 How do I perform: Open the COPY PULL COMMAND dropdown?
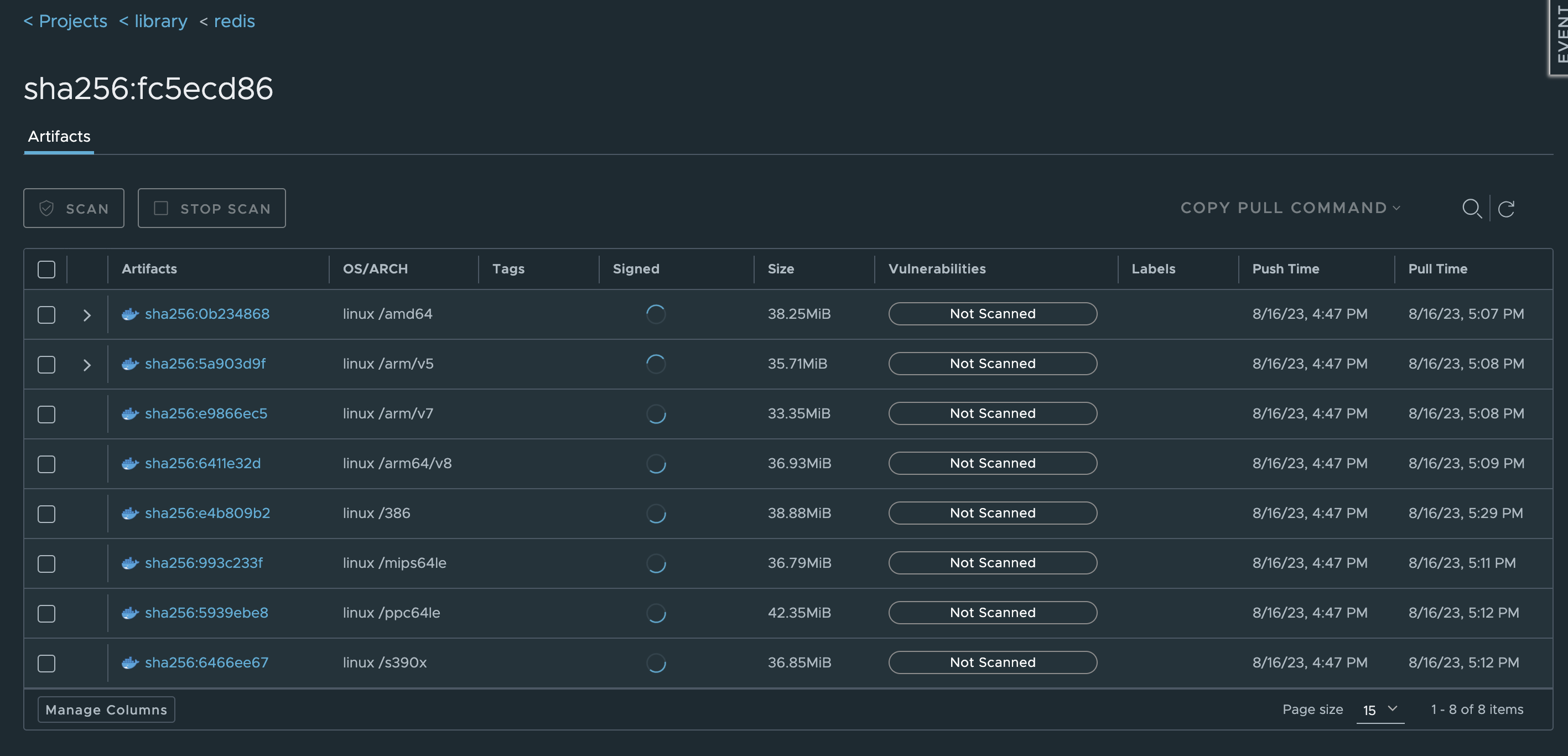(1289, 208)
